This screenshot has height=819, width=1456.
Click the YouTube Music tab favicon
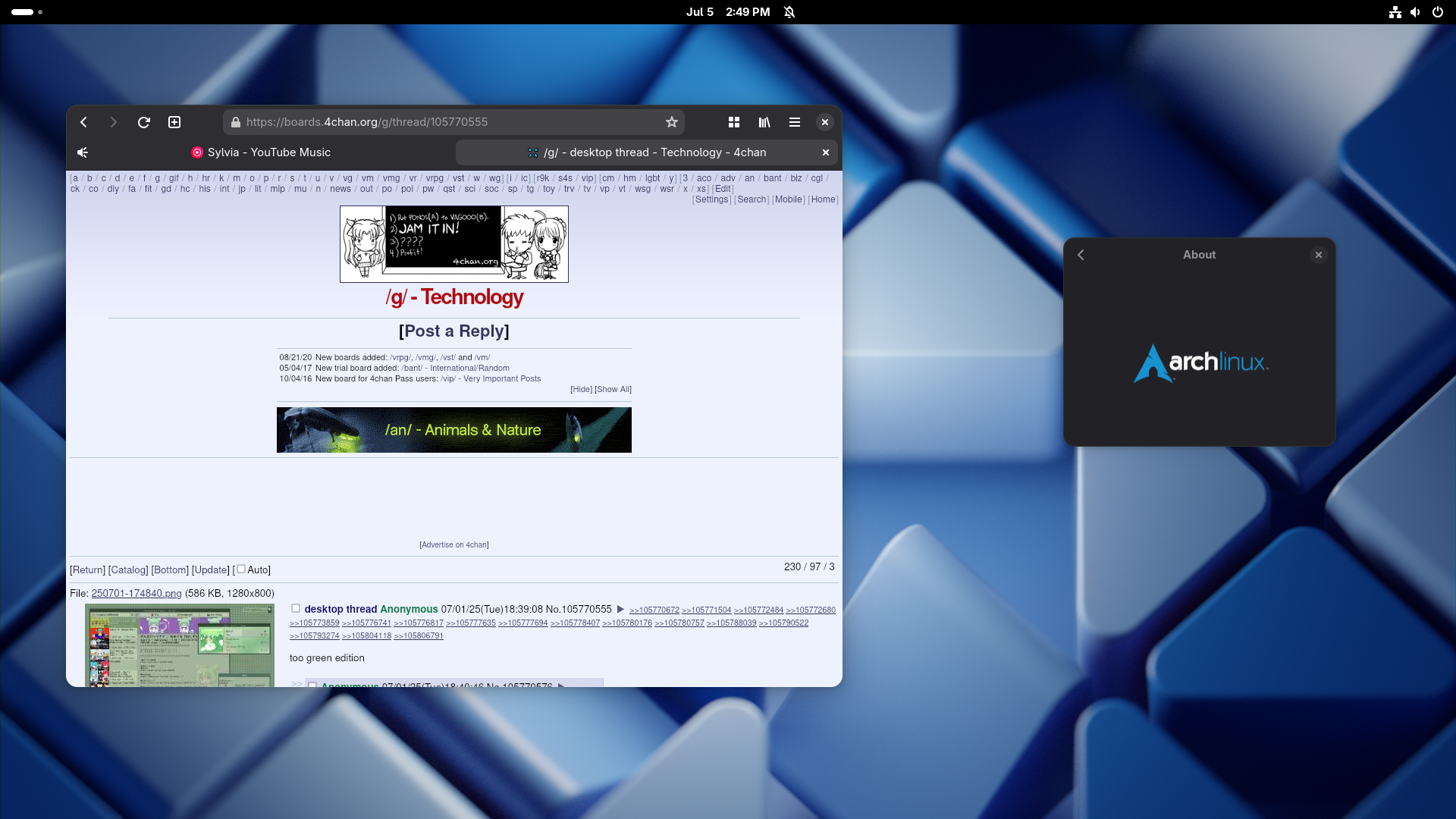[197, 152]
